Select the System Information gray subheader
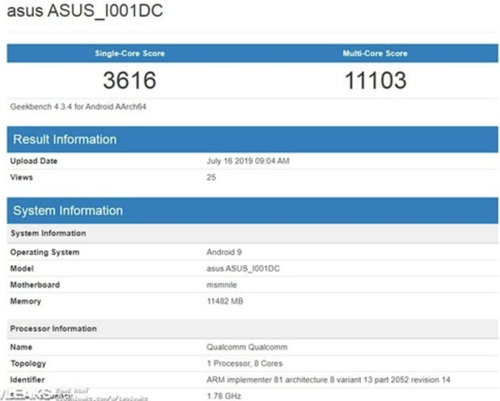500x401 pixels. [252, 233]
